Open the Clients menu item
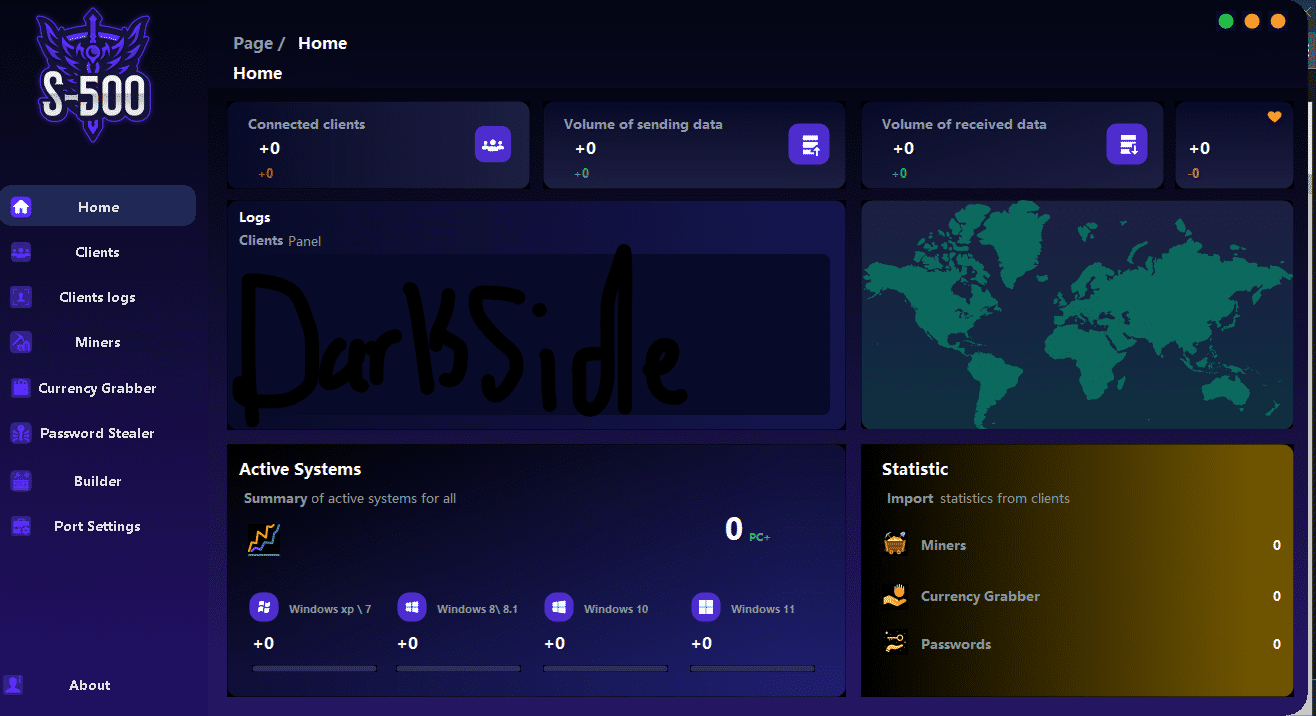This screenshot has width=1316, height=716. 98,252
